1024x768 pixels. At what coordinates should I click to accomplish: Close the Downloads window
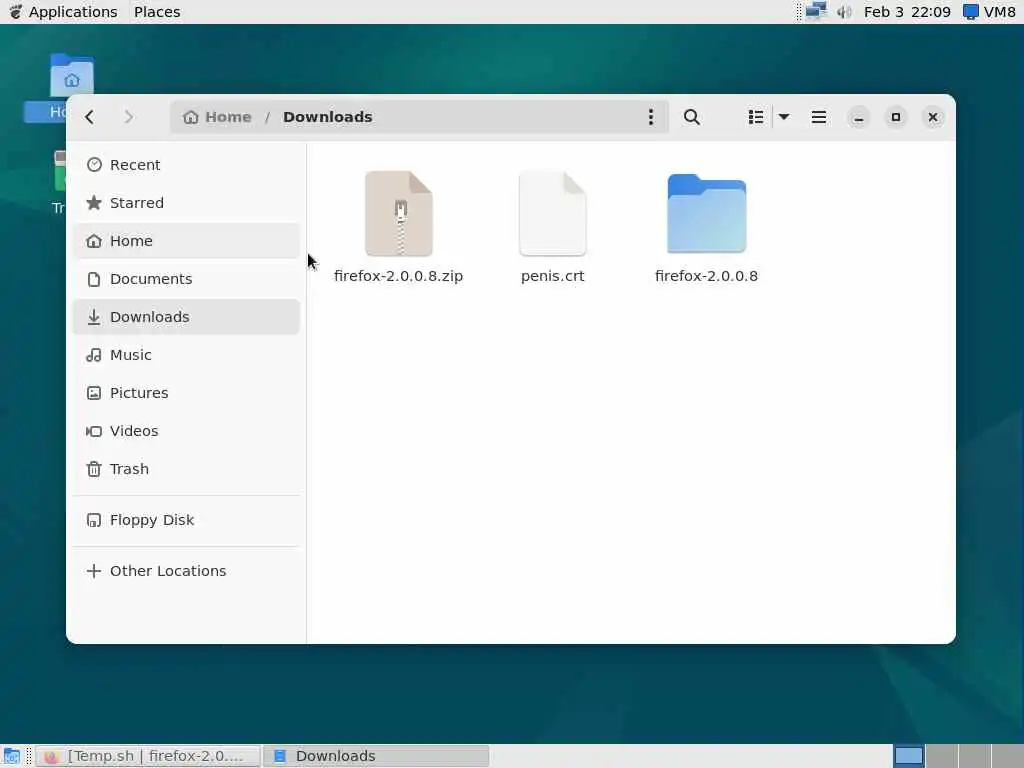click(933, 118)
